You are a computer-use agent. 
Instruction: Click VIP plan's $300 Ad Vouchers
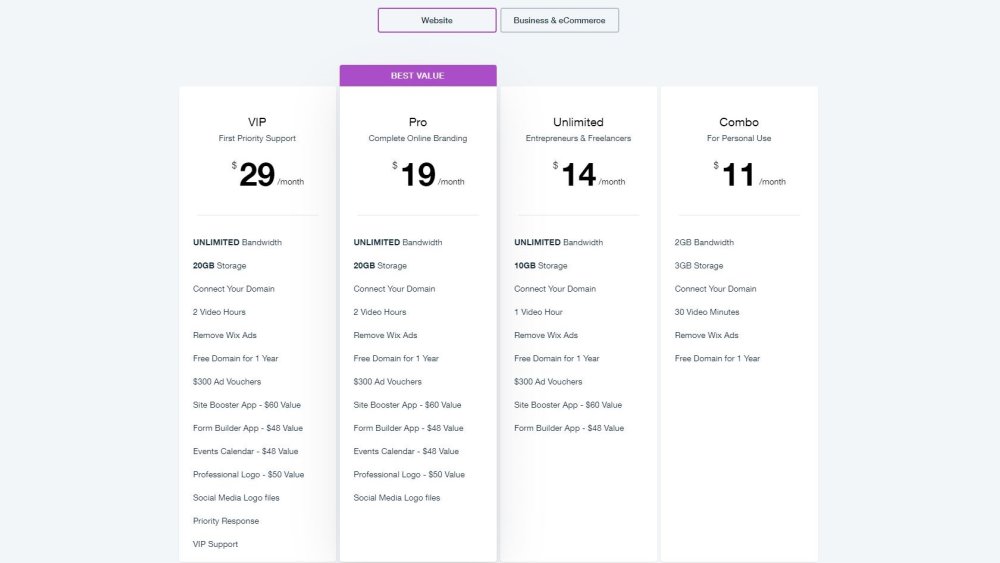pos(227,382)
